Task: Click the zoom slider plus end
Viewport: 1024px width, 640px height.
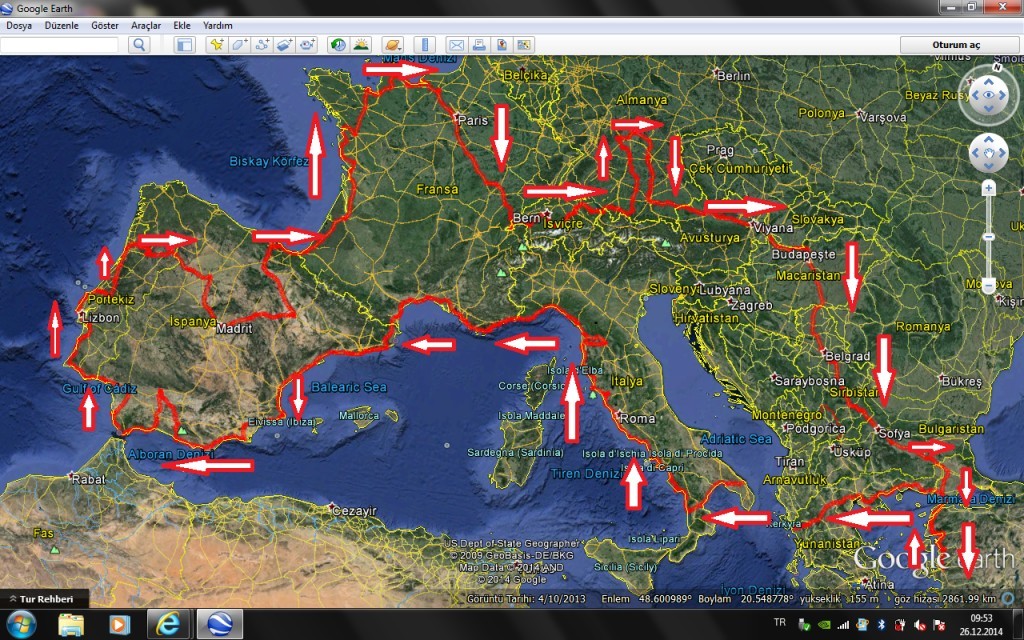Action: click(x=988, y=188)
